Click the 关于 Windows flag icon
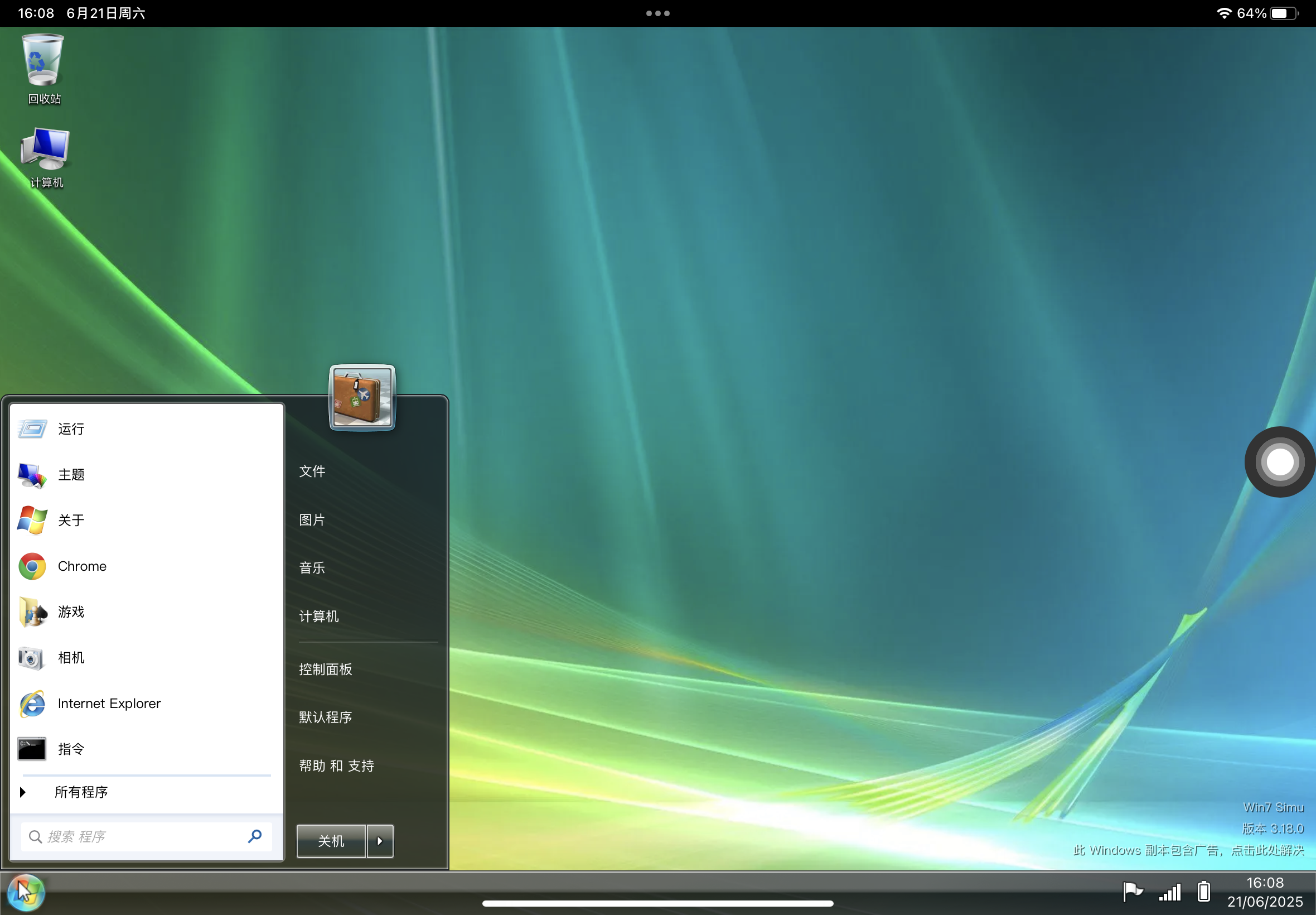Viewport: 1316px width, 915px height. coord(32,520)
